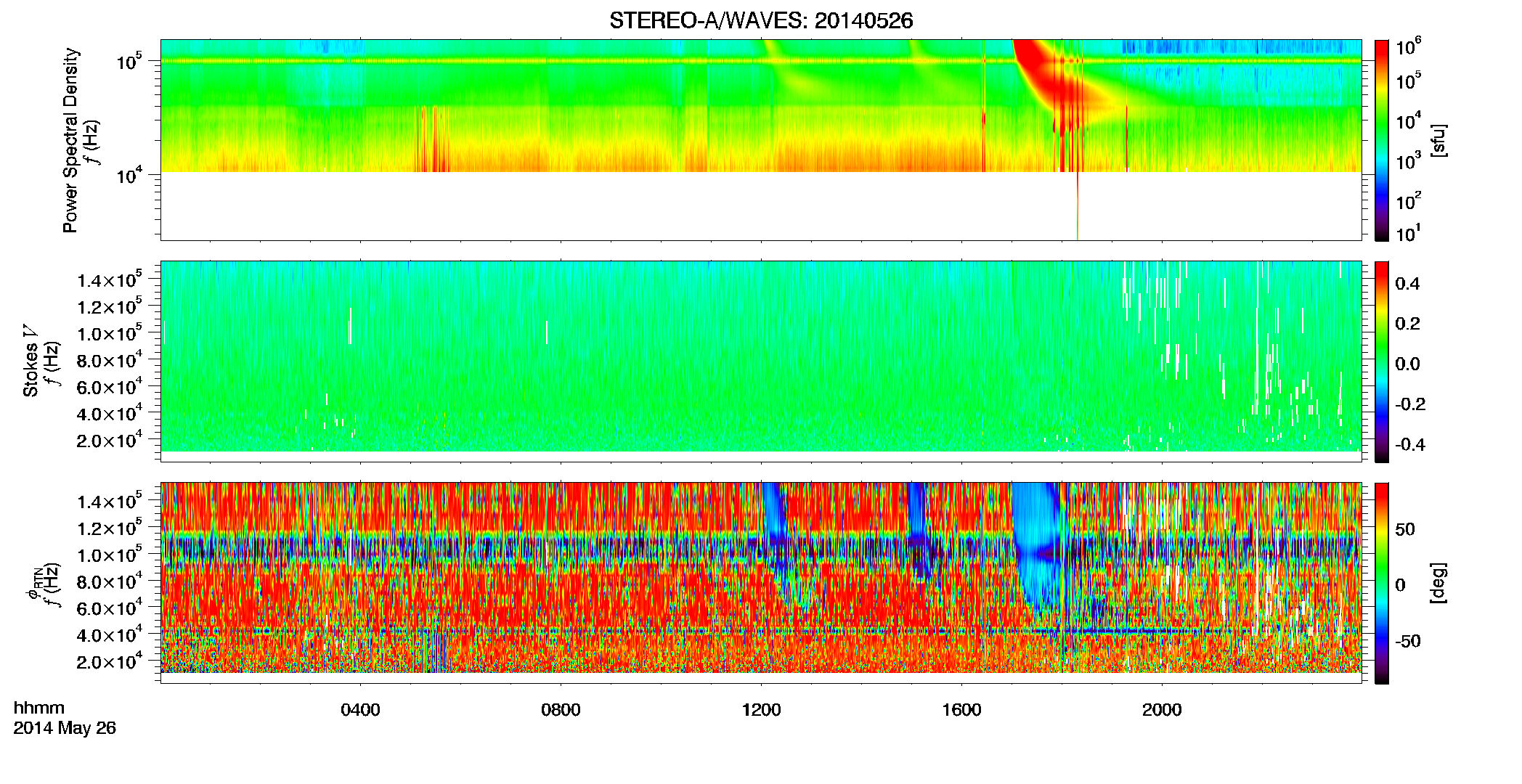Click the title STEREO-A/WAVES: 20140526

761,20
